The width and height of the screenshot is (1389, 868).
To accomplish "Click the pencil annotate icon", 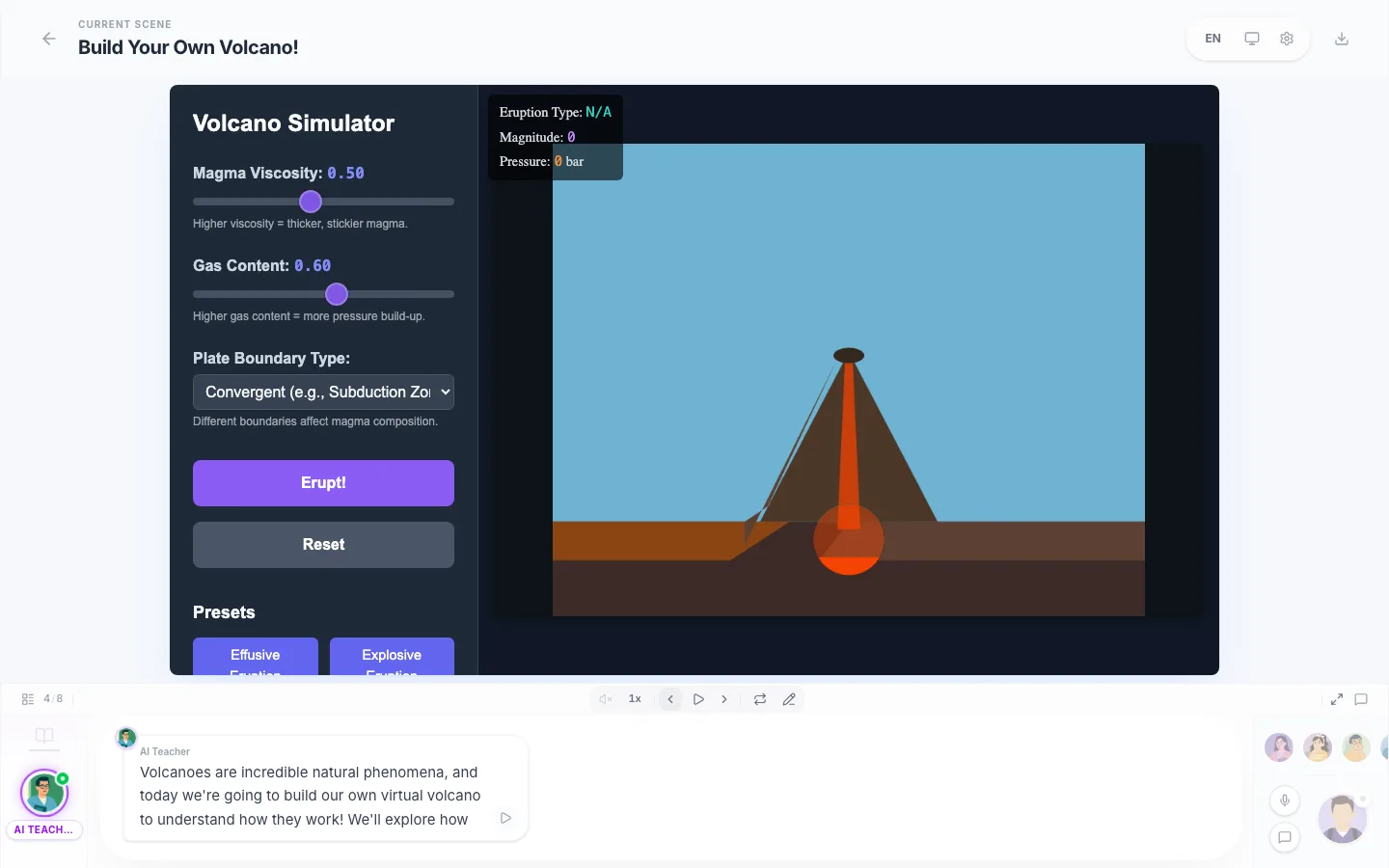I will click(789, 699).
